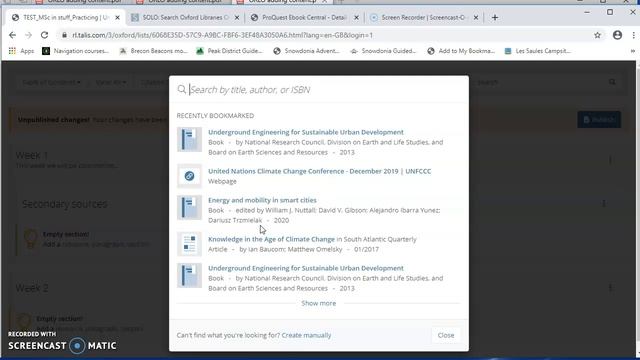Viewport: 640px width, 360px height.
Task: Open Navigation courses bookmark
Action: [76, 51]
